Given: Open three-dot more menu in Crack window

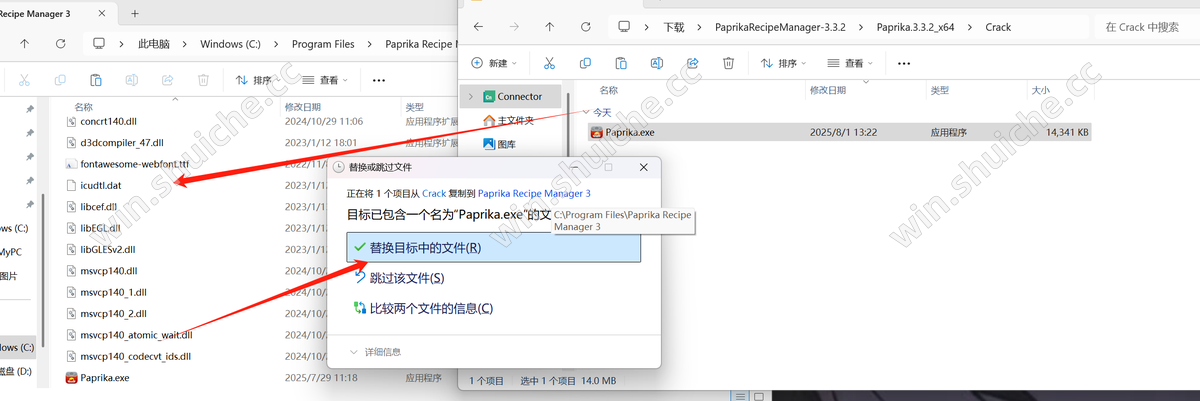Looking at the screenshot, I should tap(904, 62).
